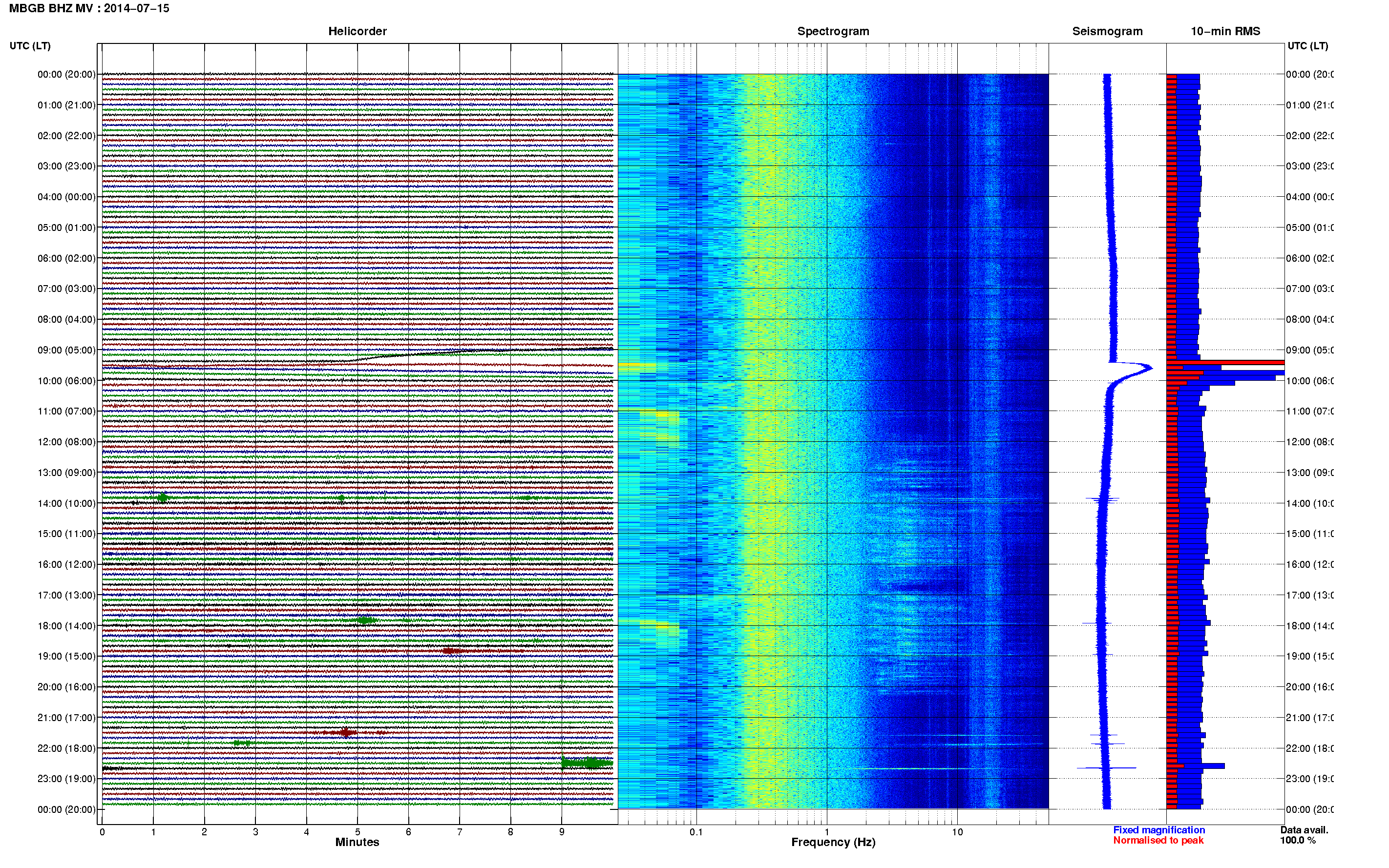1389x868 pixels.
Task: Click the green helicorder burst near 13:50
Action: [x=163, y=497]
